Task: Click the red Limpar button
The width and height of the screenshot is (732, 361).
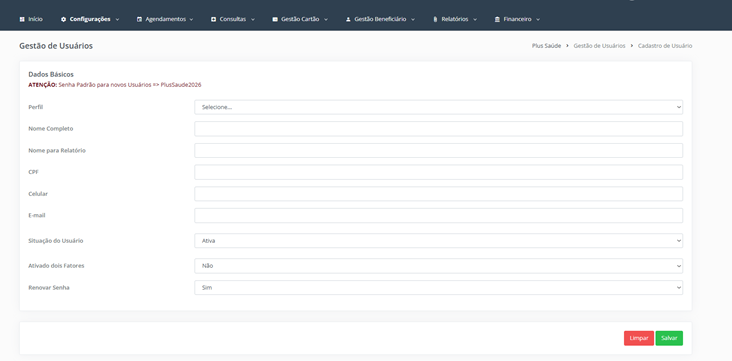Action: (639, 338)
